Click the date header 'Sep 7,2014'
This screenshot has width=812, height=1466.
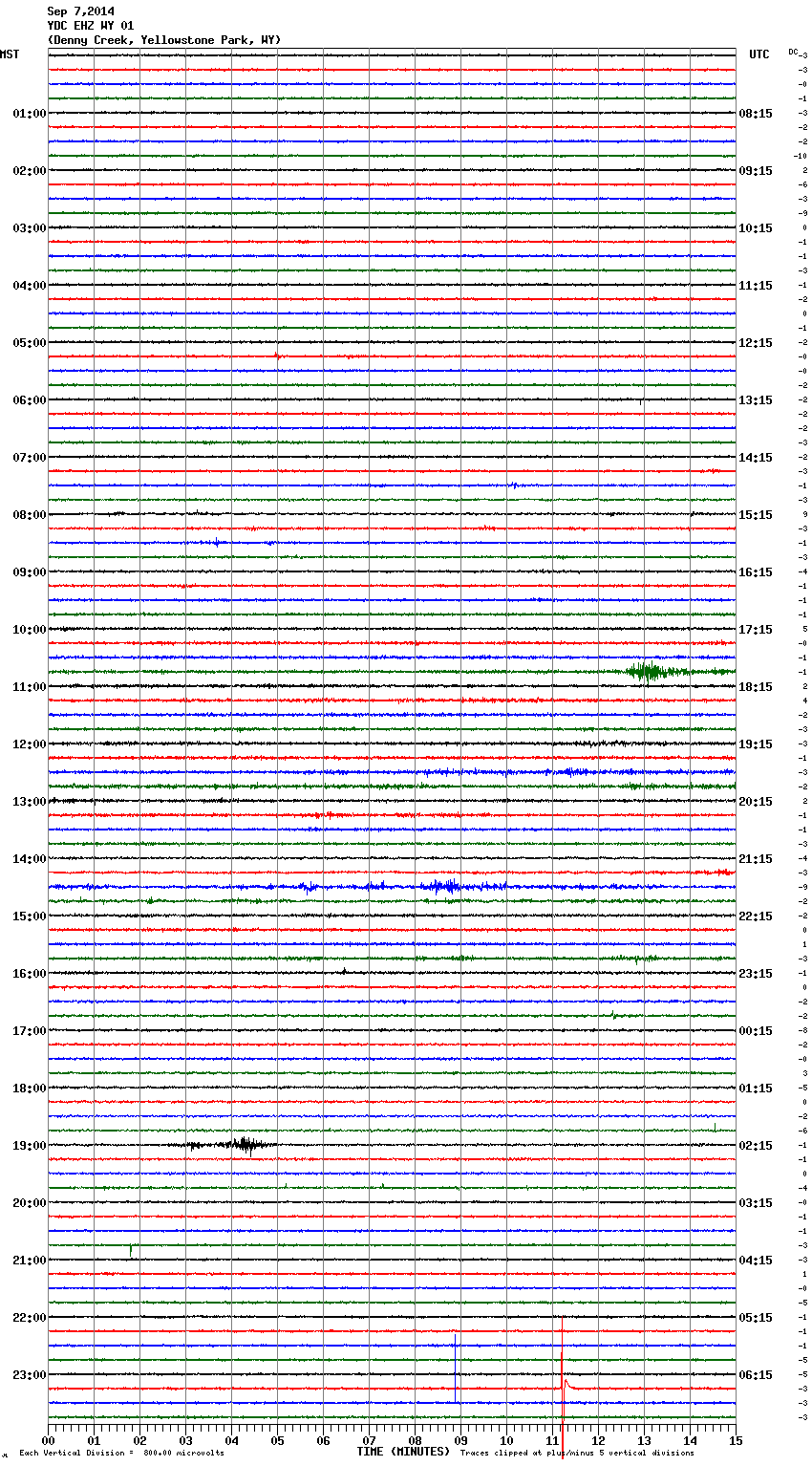coord(80,11)
